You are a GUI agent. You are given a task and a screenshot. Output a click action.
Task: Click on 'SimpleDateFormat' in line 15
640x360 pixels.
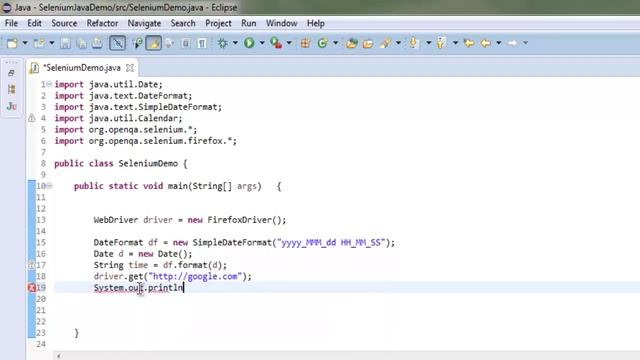232,242
